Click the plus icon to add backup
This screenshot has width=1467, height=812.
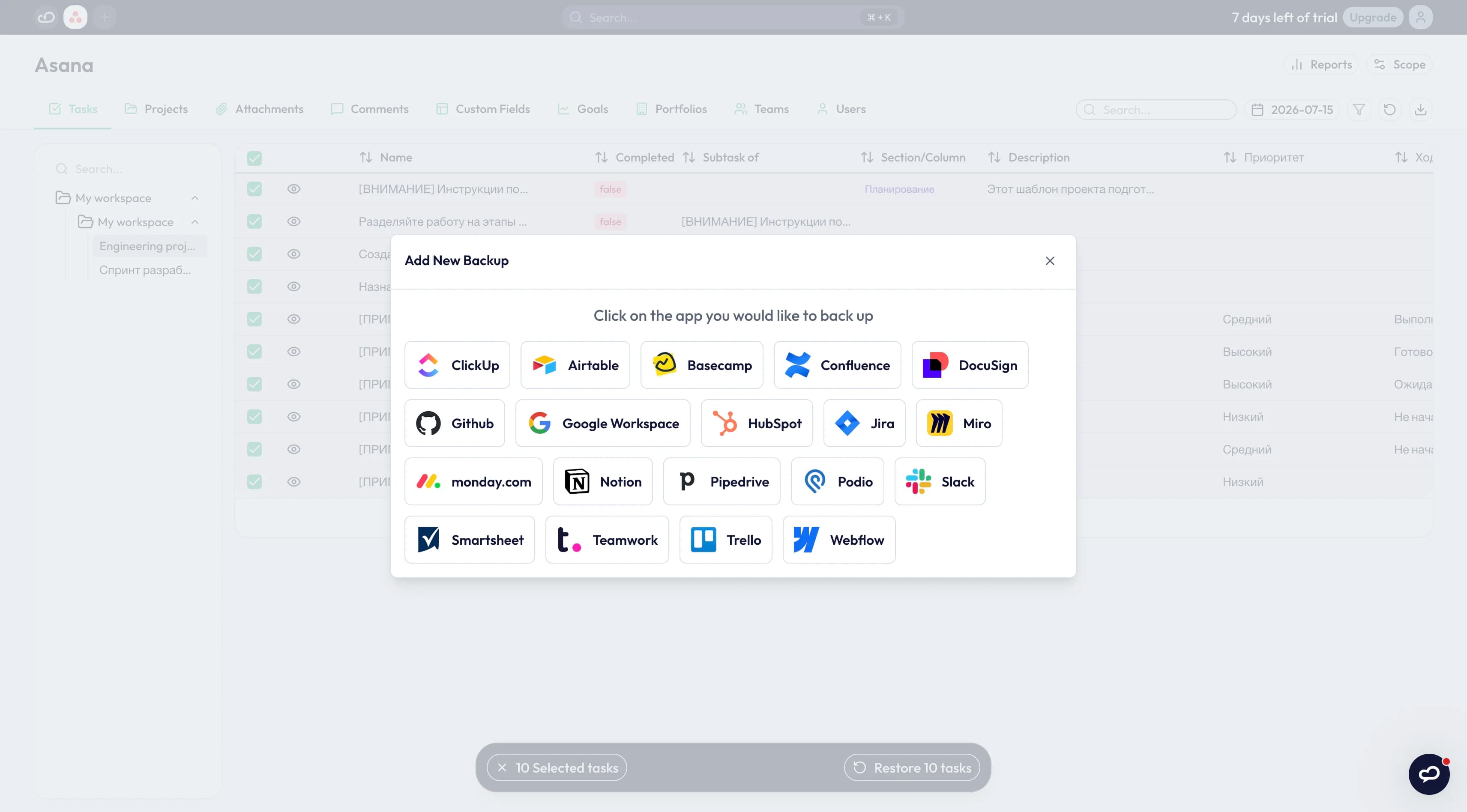(104, 17)
